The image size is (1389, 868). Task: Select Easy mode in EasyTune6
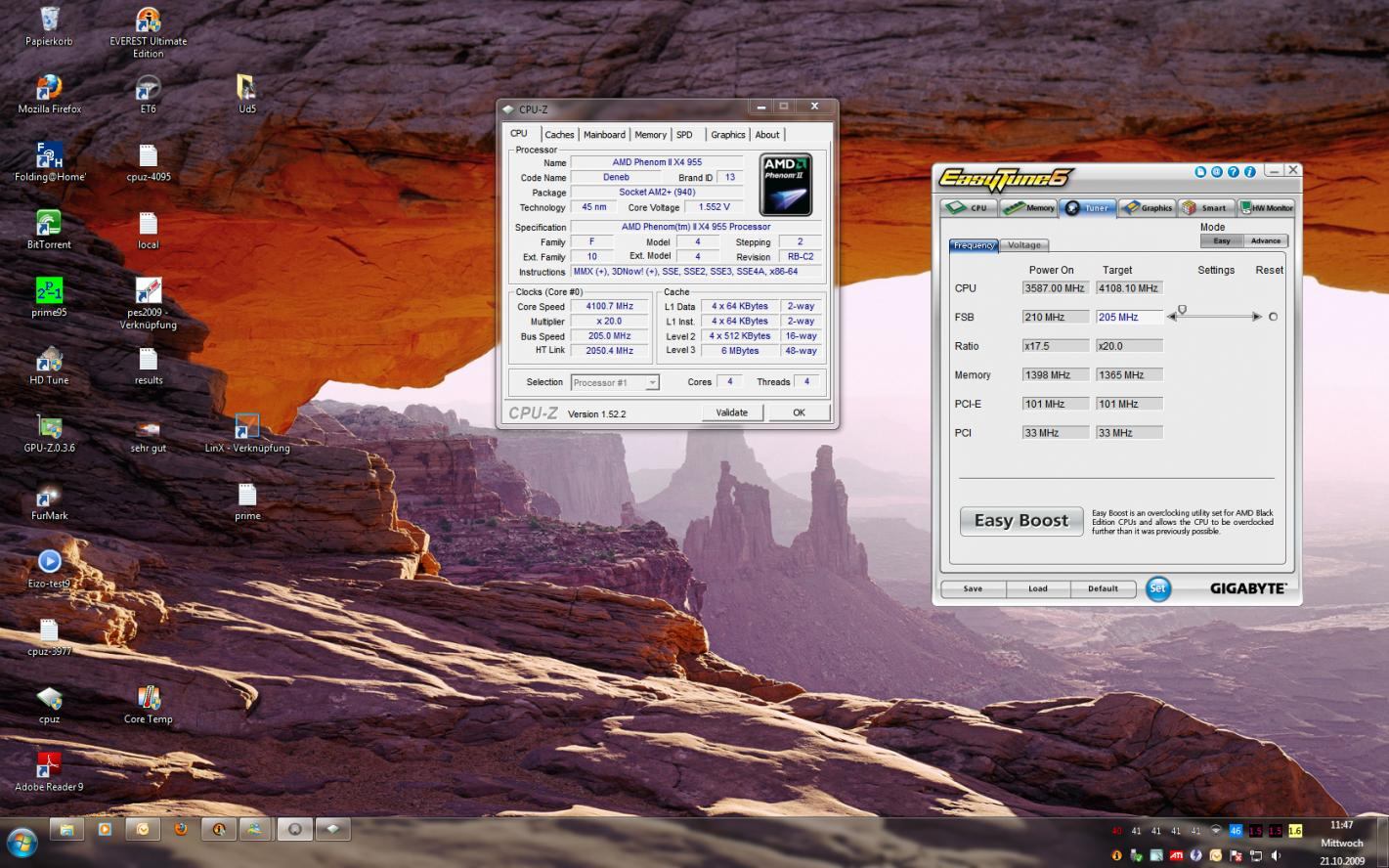[1222, 240]
